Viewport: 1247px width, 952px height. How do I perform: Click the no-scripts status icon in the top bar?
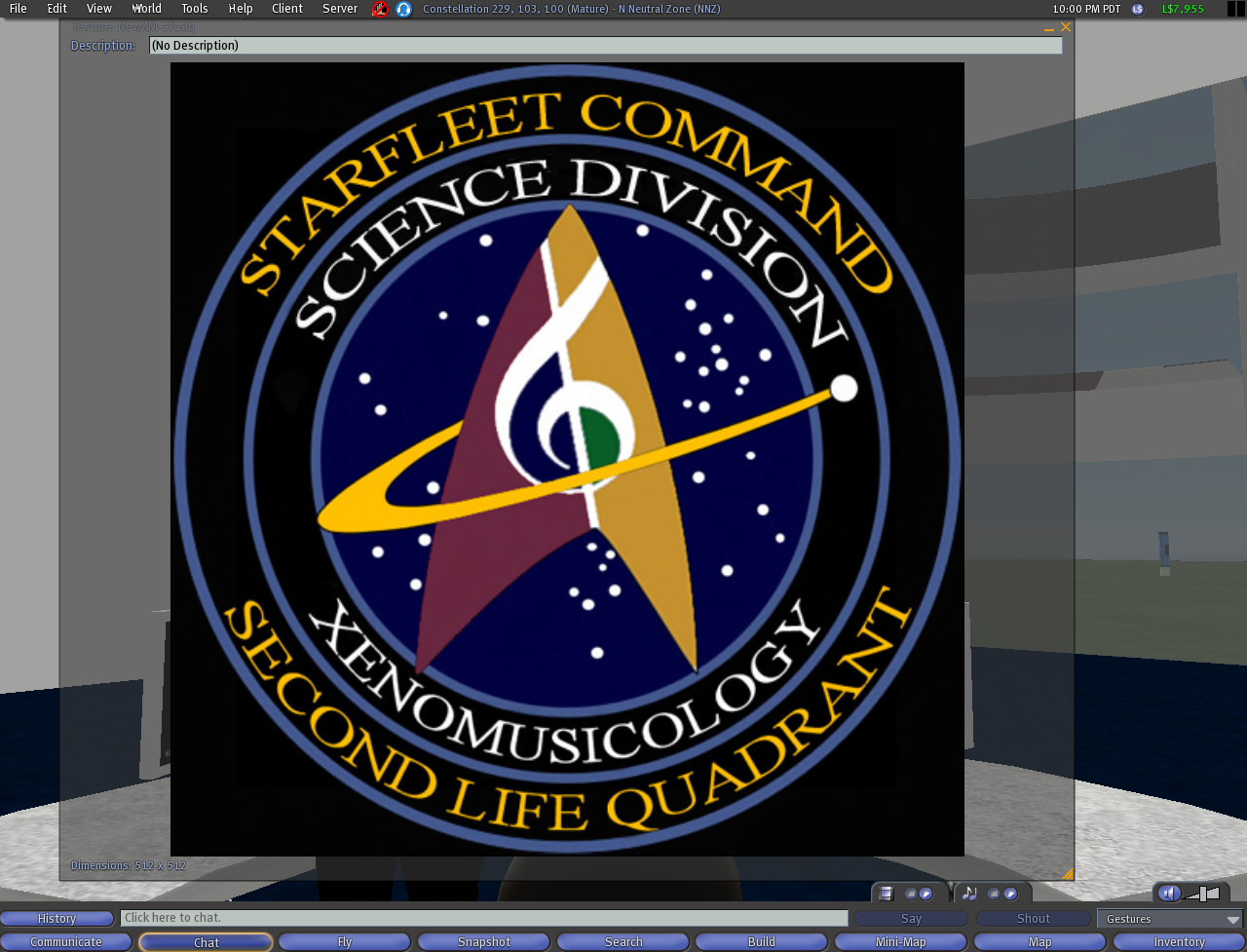380,9
